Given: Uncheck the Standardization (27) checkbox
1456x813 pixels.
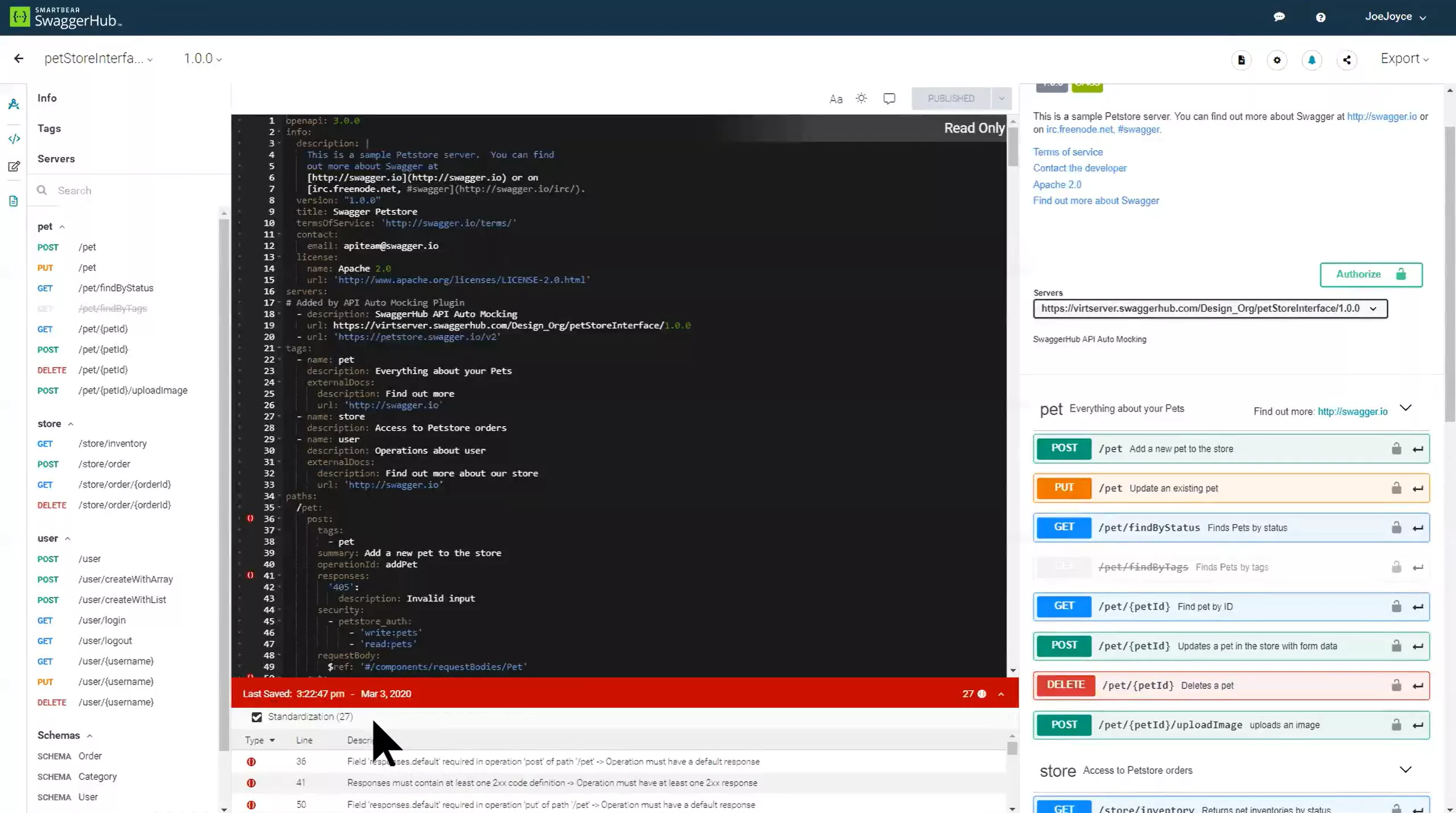Looking at the screenshot, I should pyautogui.click(x=257, y=717).
